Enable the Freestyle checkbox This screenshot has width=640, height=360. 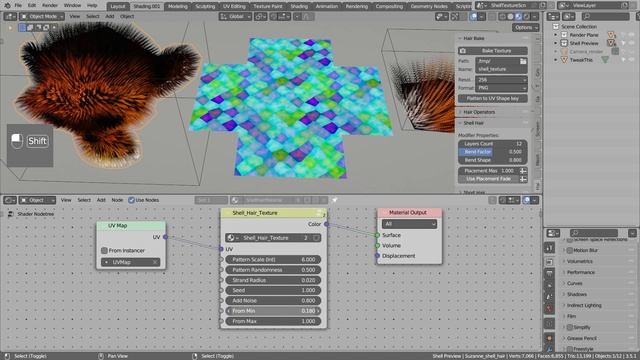[570, 349]
